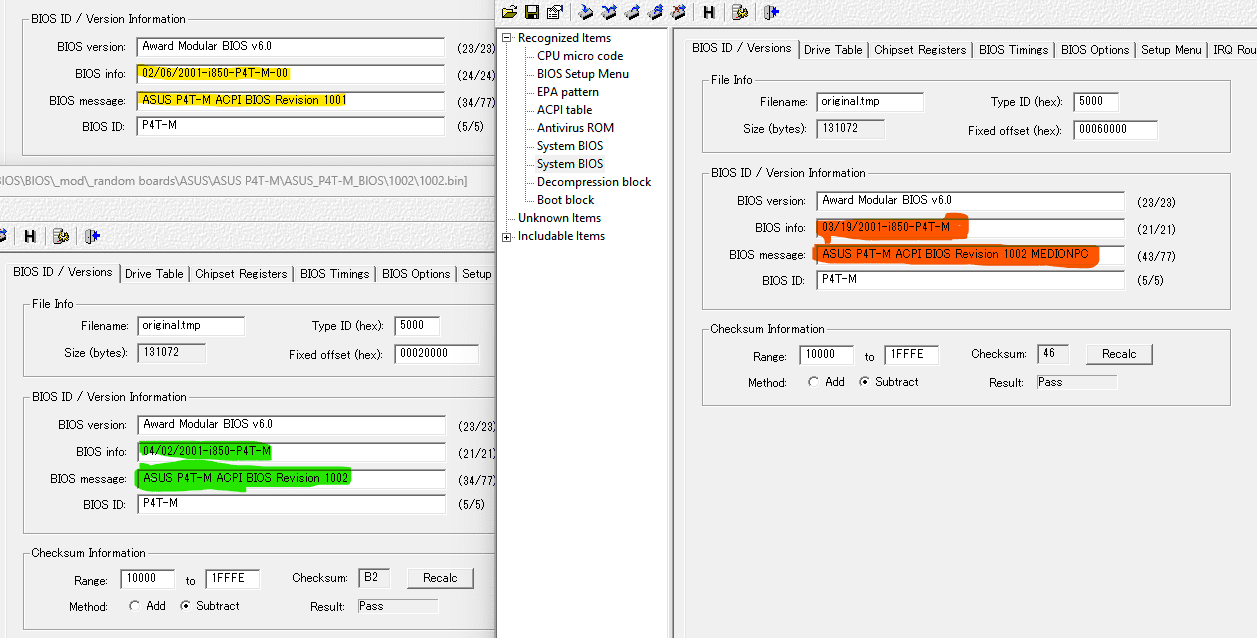
Task: Select BIOS Setup Menu tree item
Action: 583,74
